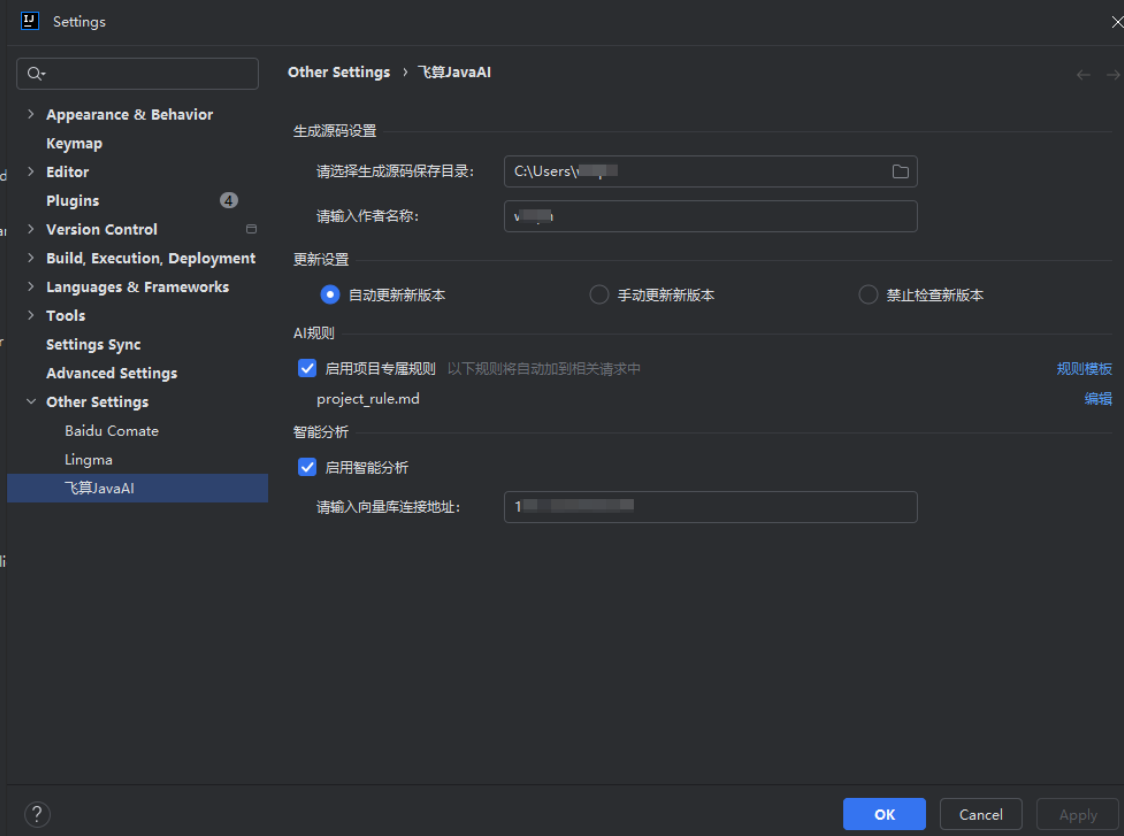Click the IntelliJ IDEA logo icon

pos(30,21)
